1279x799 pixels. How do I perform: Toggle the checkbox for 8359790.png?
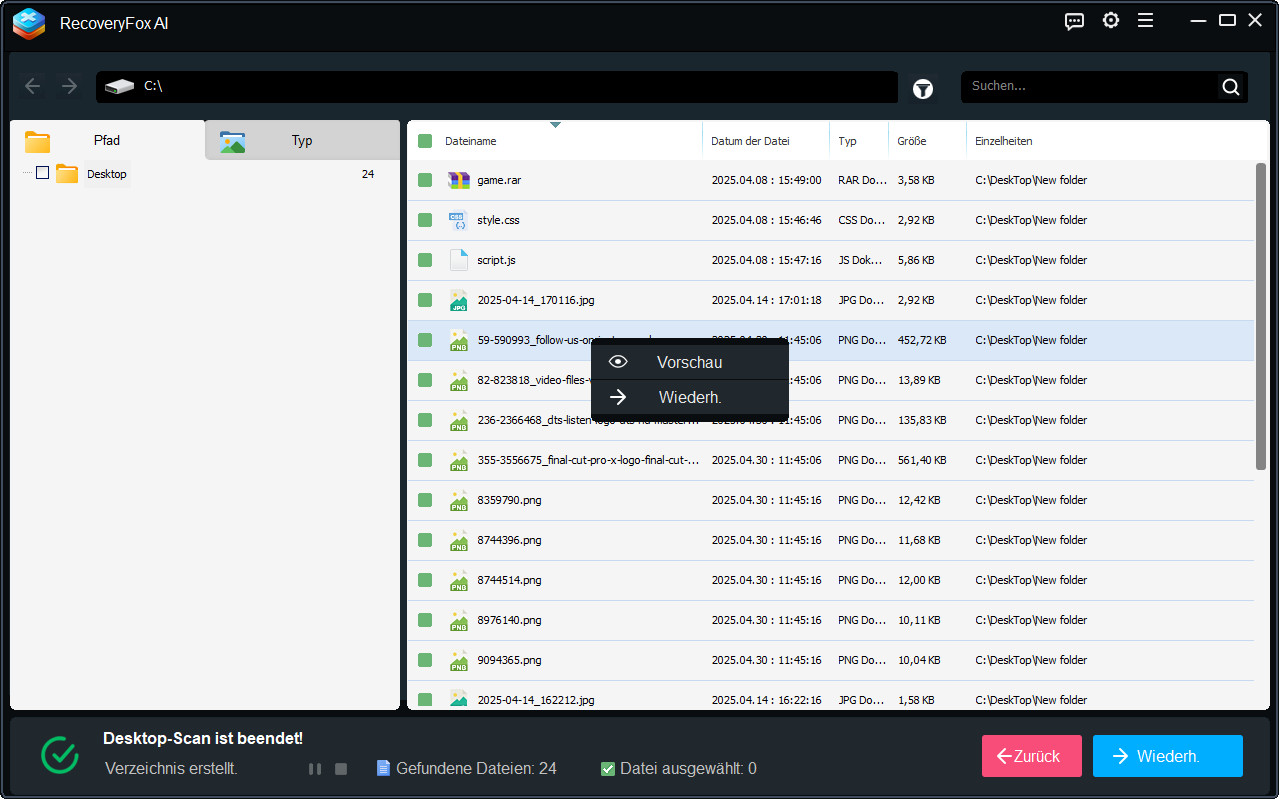[x=425, y=500]
